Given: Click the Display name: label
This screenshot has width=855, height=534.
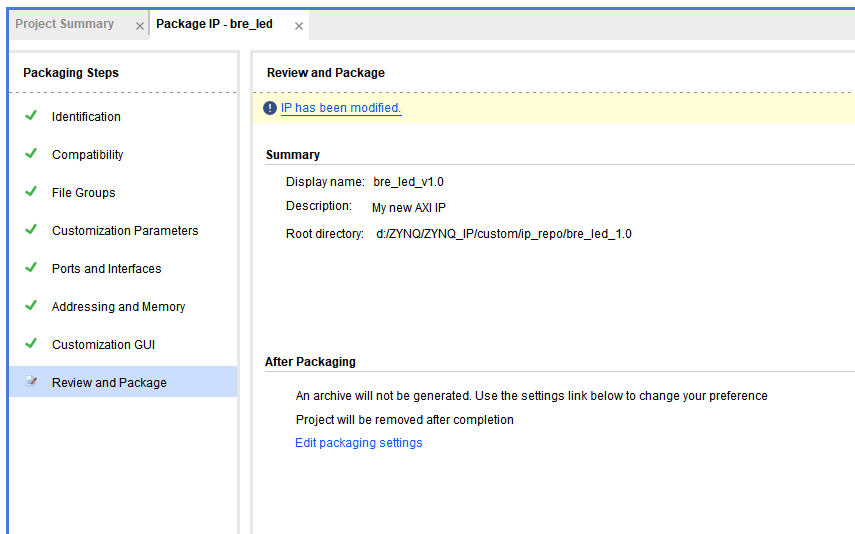Looking at the screenshot, I should tap(325, 182).
